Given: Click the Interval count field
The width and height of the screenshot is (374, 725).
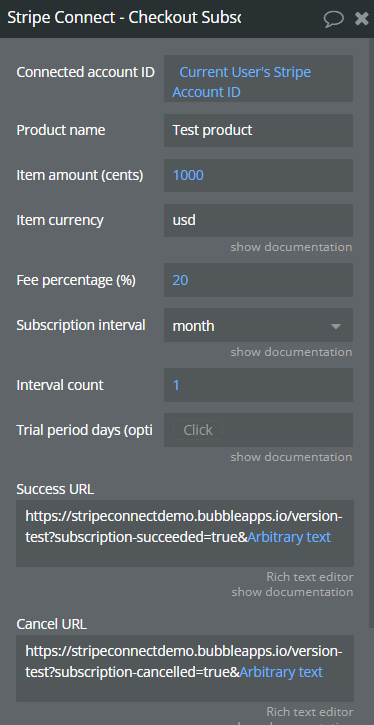Looking at the screenshot, I should tap(258, 385).
